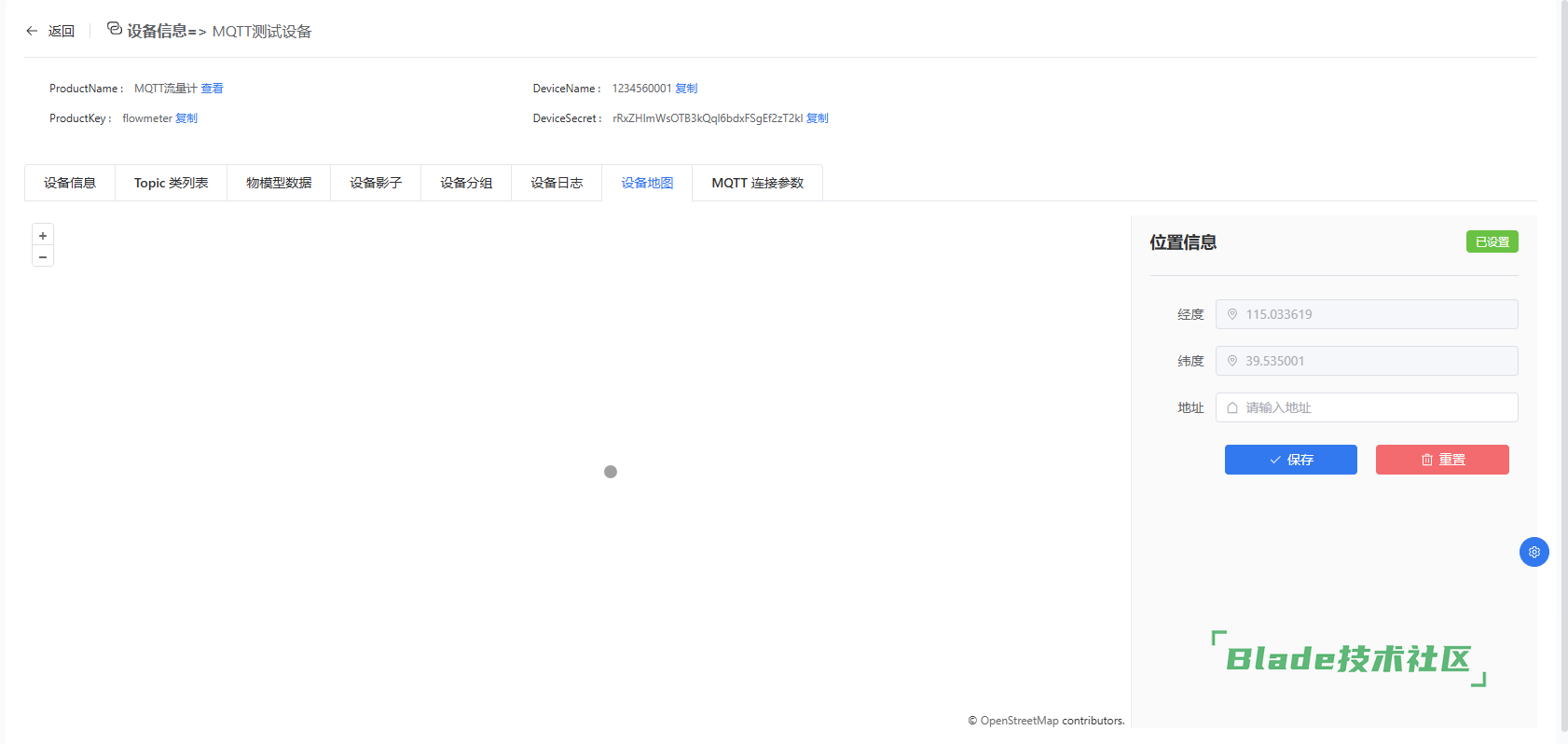Click the pin icon in longitude field

[1232, 314]
